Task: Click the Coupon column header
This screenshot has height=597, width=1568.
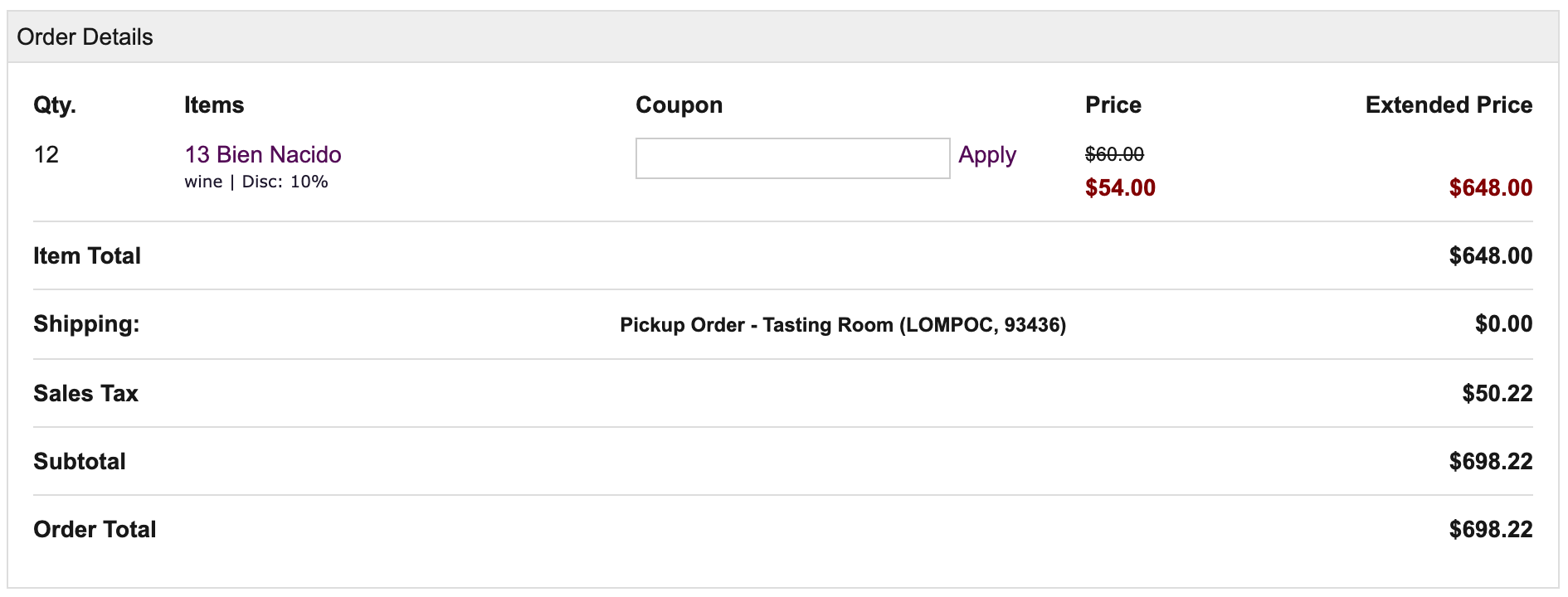Action: (x=679, y=105)
